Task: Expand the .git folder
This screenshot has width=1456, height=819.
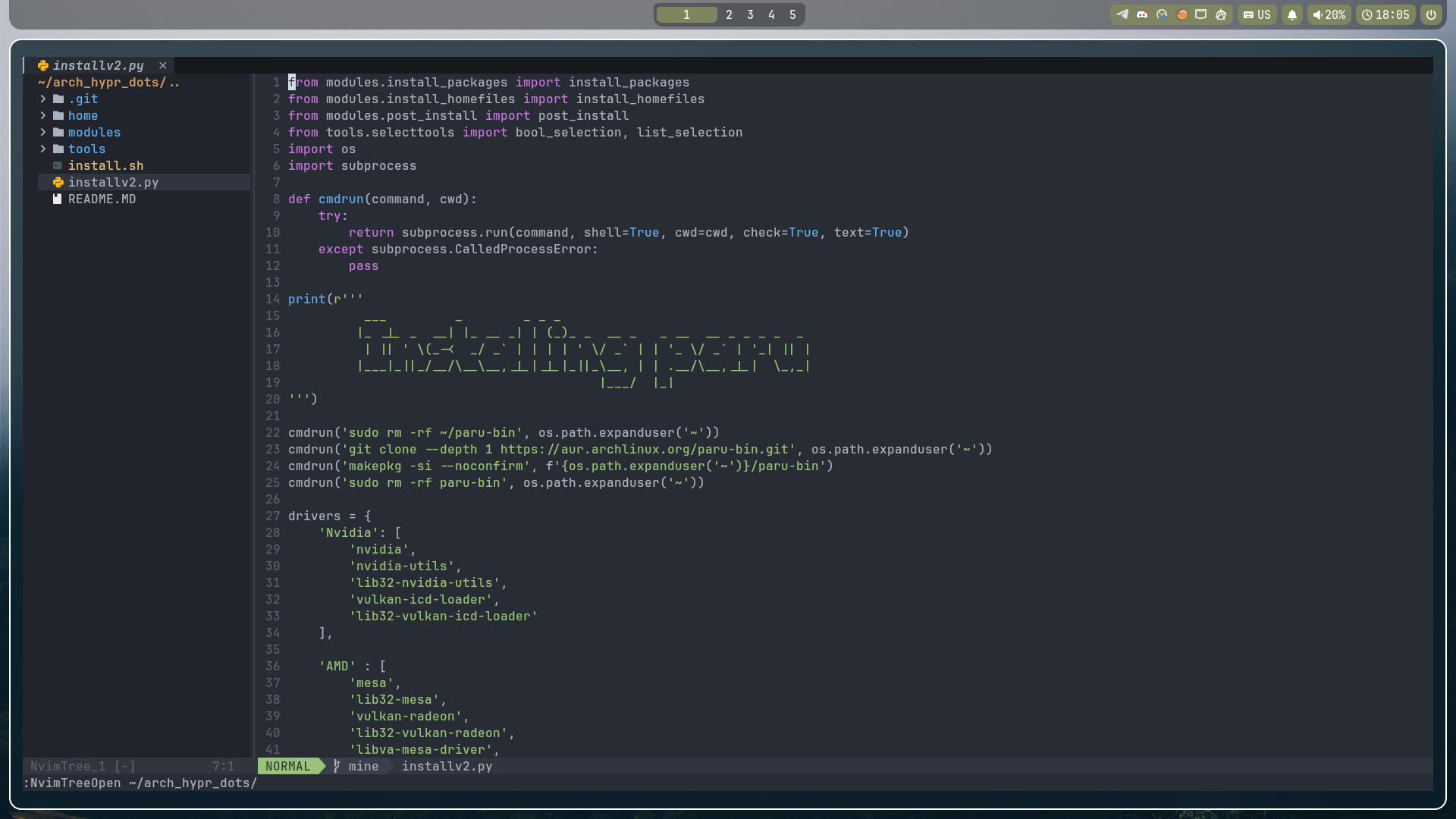Action: click(43, 99)
